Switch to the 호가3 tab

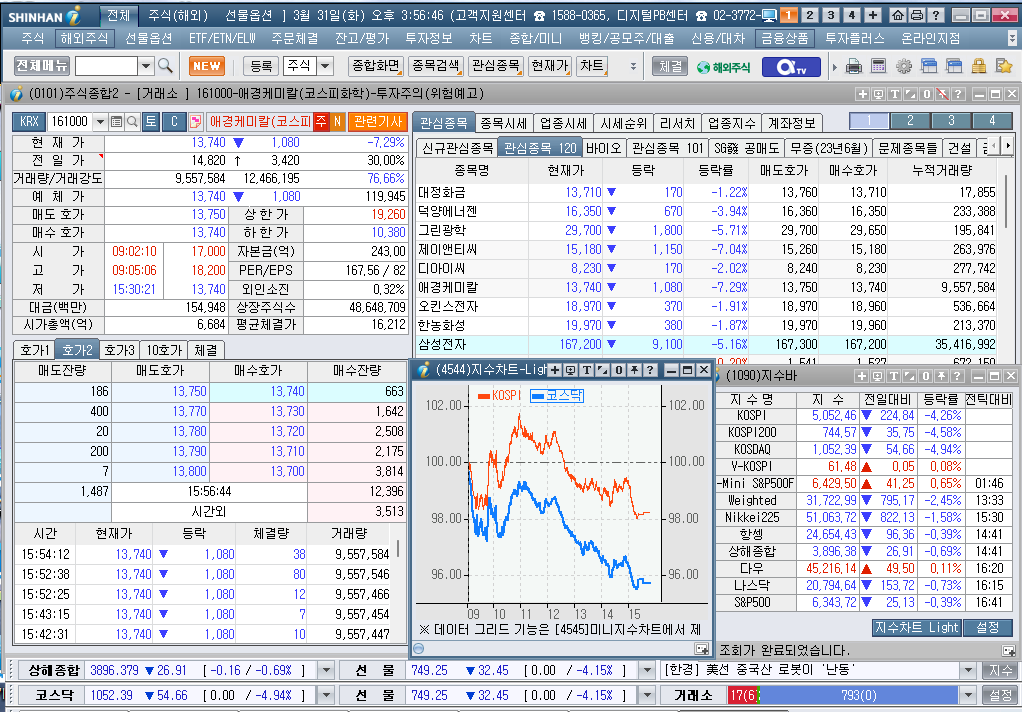[x=120, y=350]
